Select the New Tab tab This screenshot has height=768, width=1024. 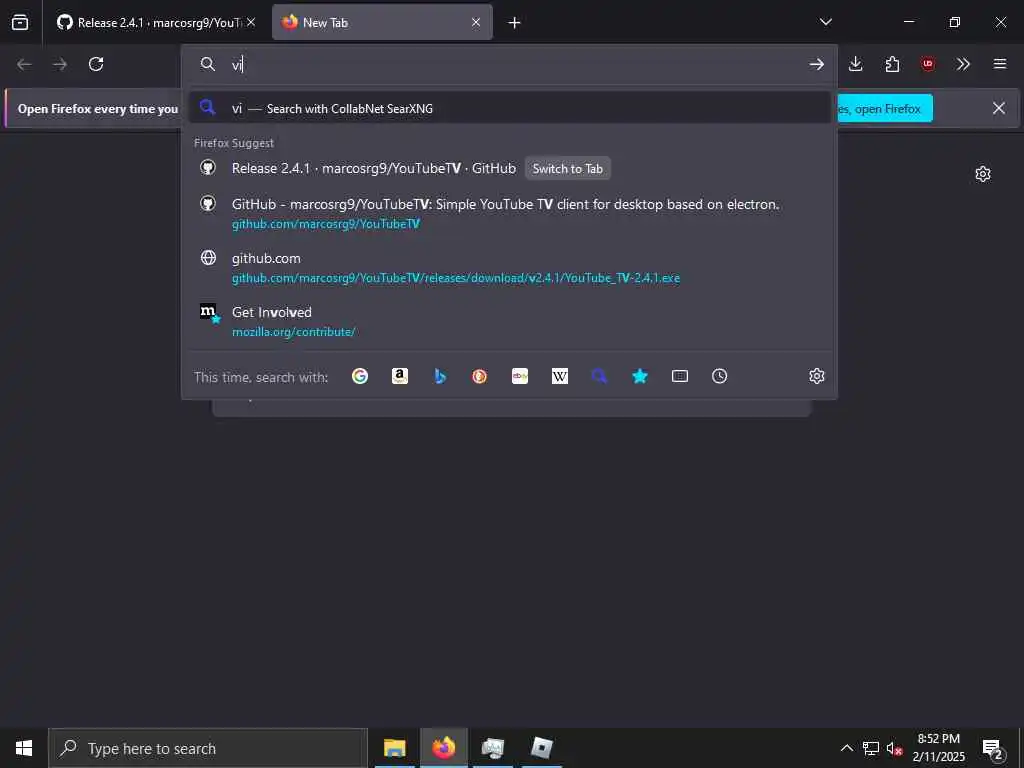pyautogui.click(x=382, y=22)
